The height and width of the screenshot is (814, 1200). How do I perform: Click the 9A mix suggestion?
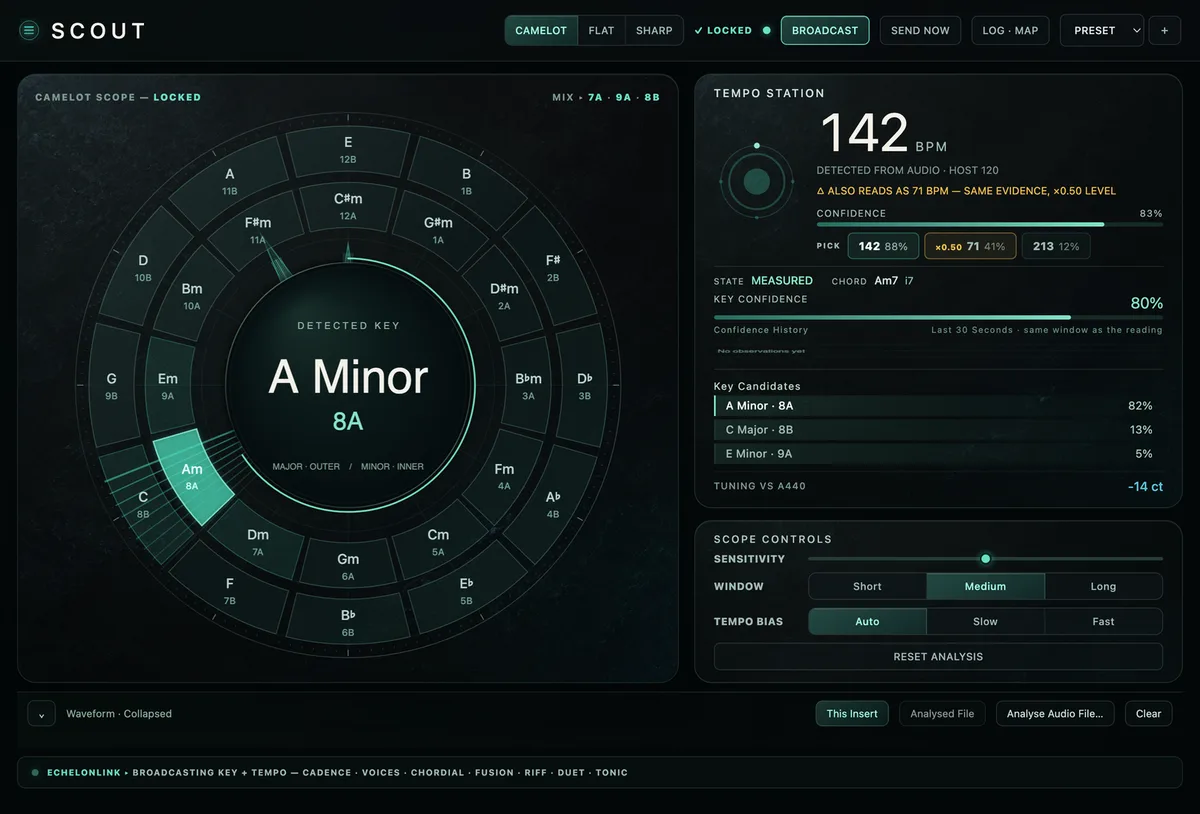click(624, 97)
